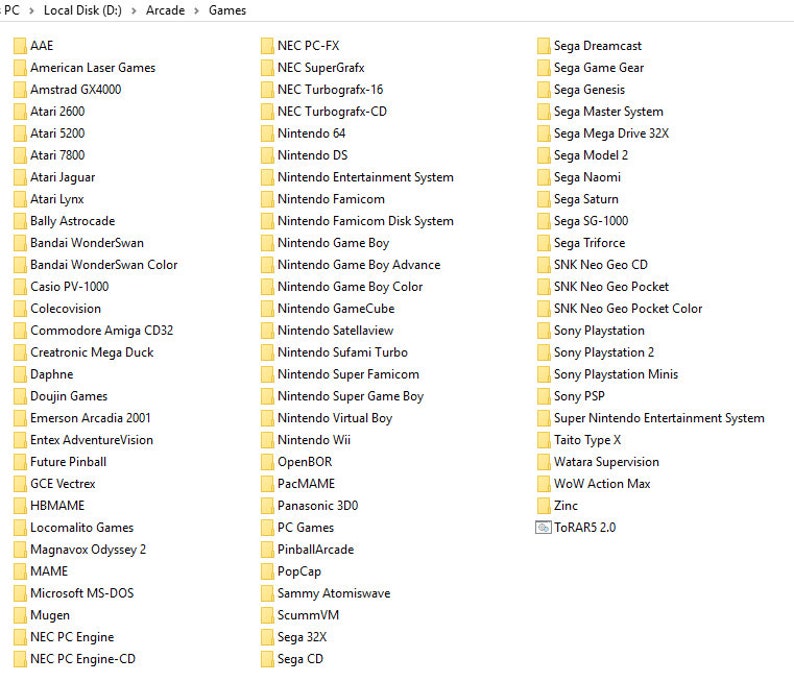794x682 pixels.
Task: Select the Atari Lynx folder name
Action: pos(57,199)
